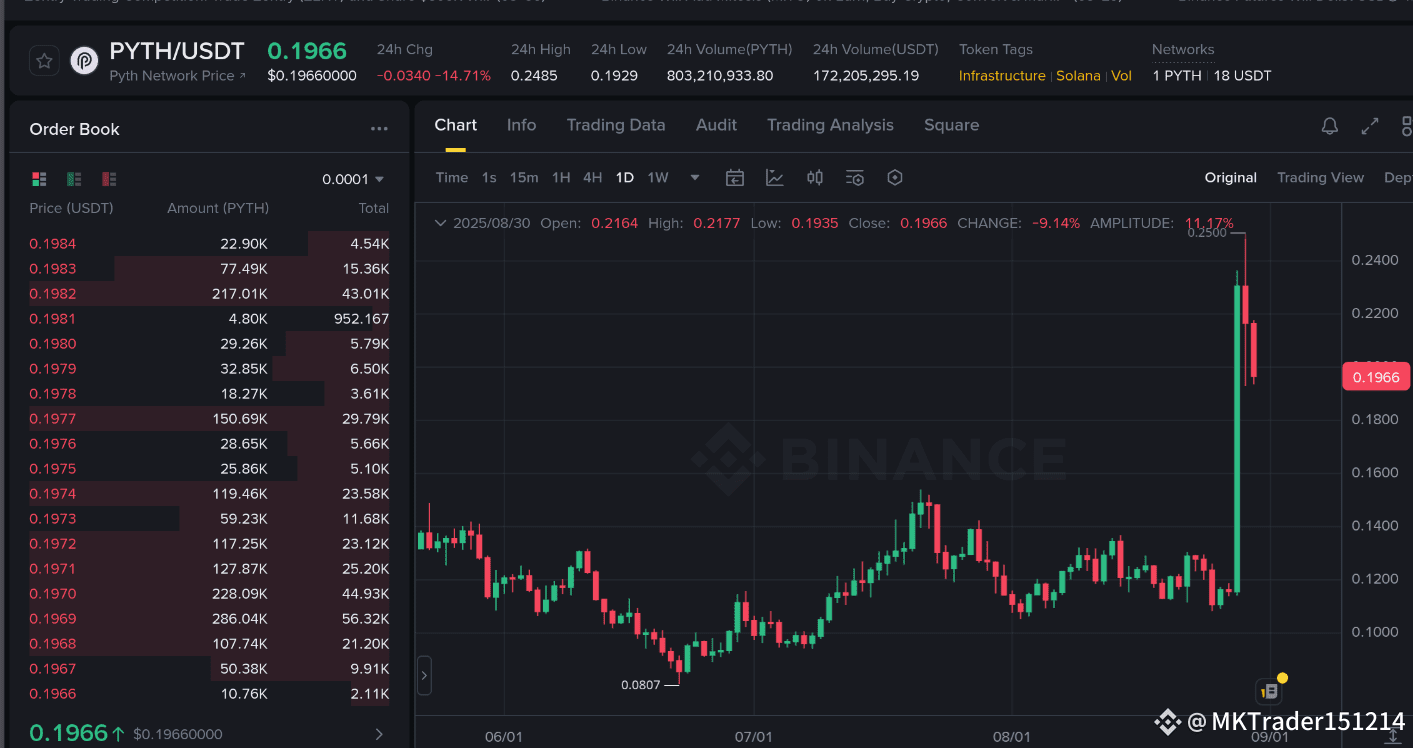Collapse the OHLC data legend chevron
This screenshot has height=748, width=1413.
(440, 223)
